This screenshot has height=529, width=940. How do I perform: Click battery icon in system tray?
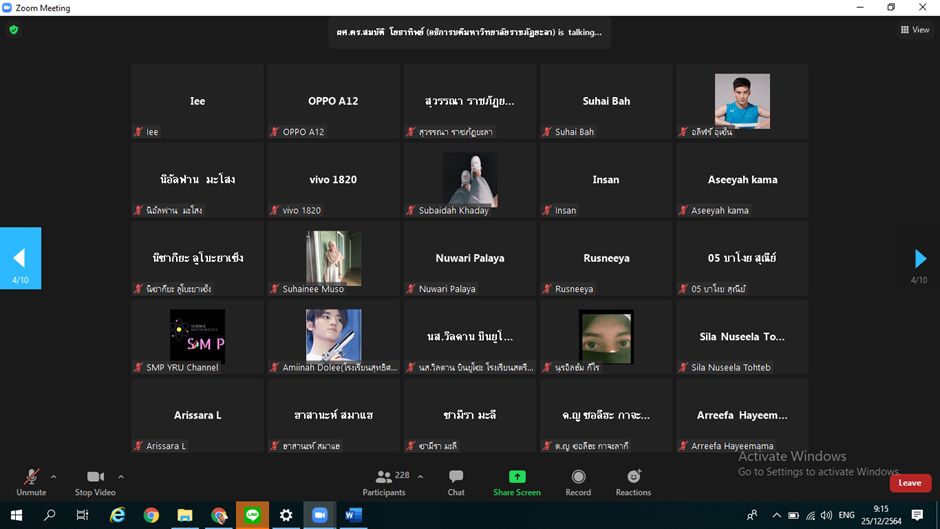(x=793, y=515)
